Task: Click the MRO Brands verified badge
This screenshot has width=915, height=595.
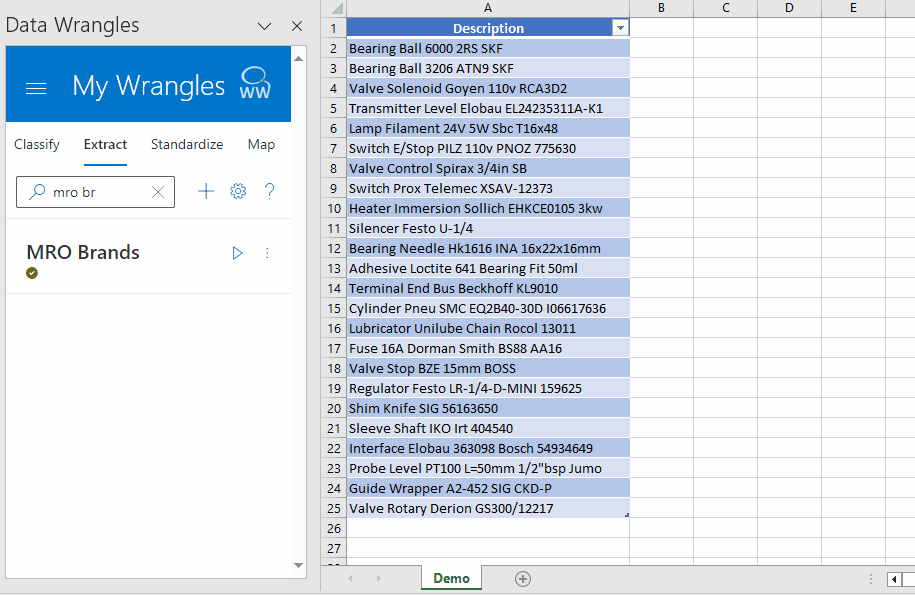Action: (x=32, y=273)
